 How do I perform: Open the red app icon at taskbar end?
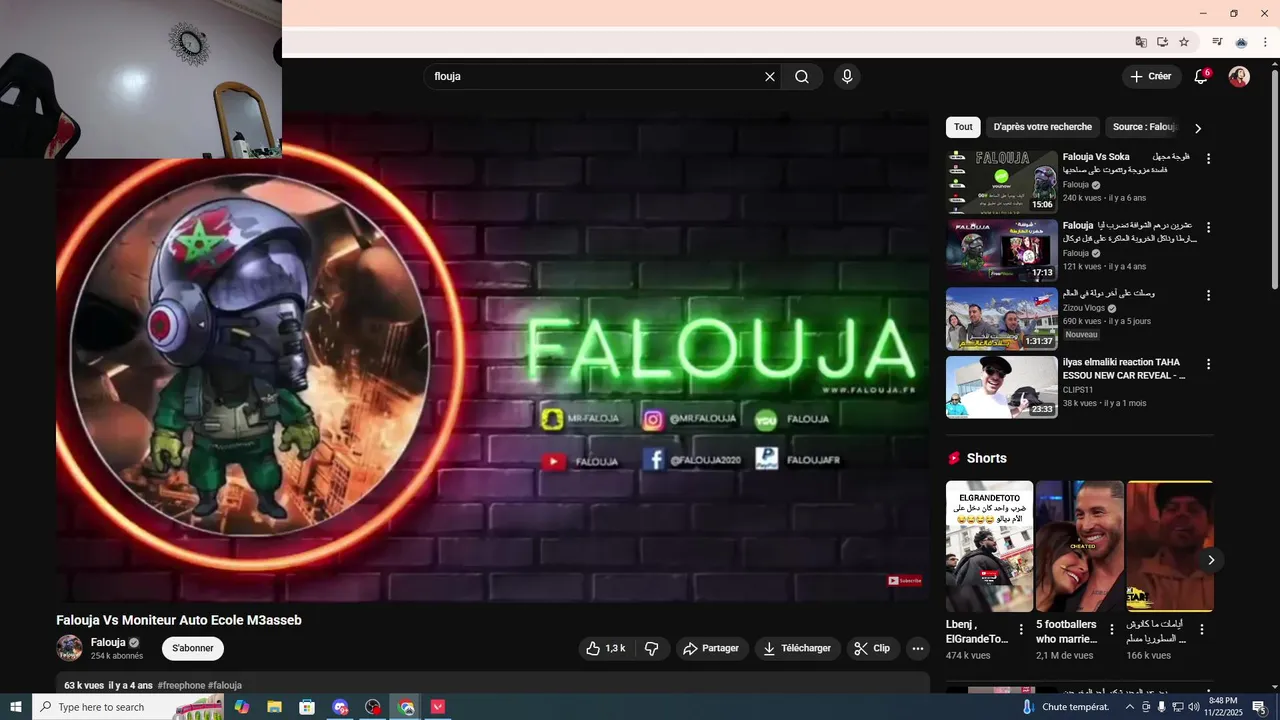click(438, 707)
